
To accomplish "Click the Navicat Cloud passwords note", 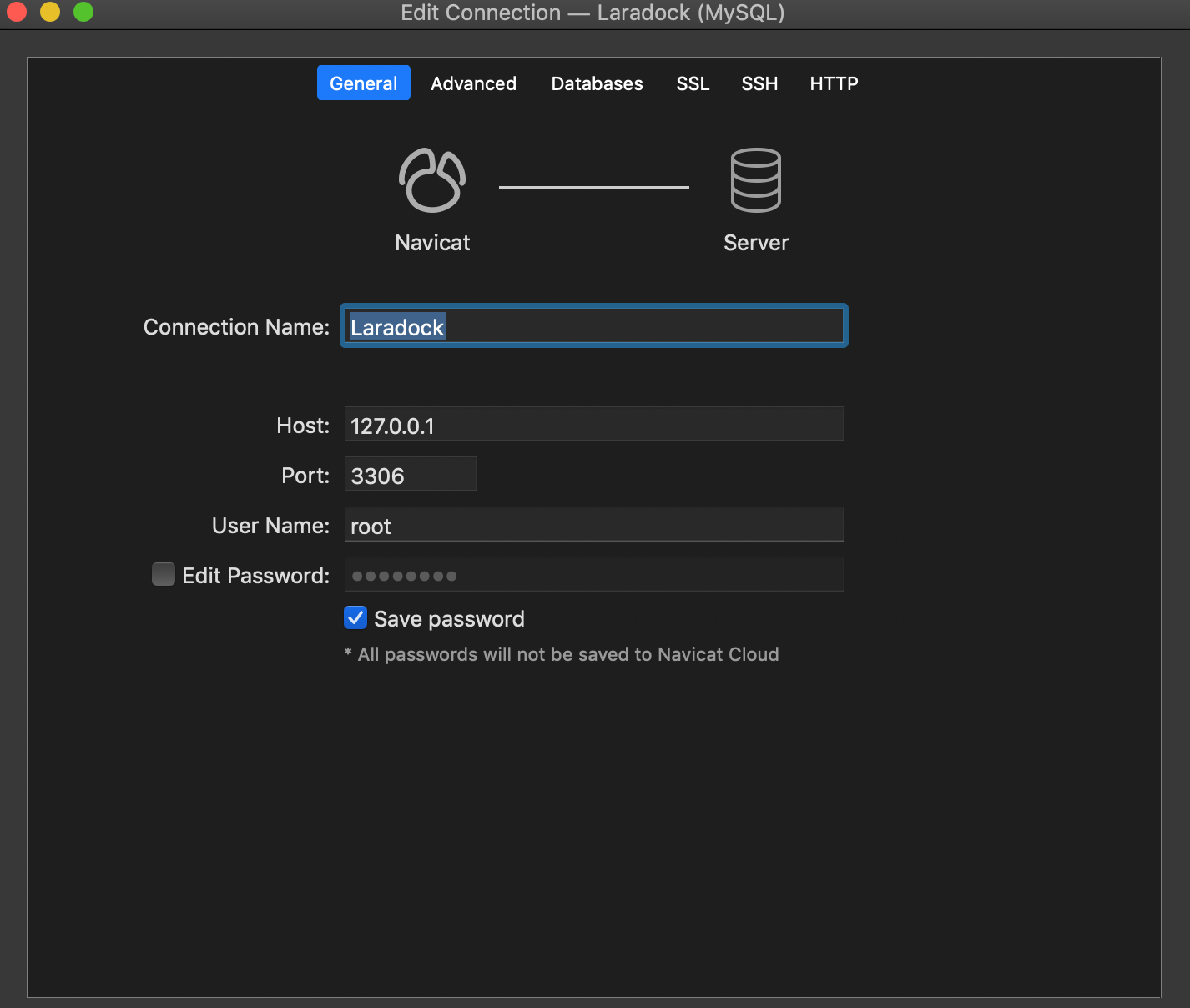I will 562,654.
